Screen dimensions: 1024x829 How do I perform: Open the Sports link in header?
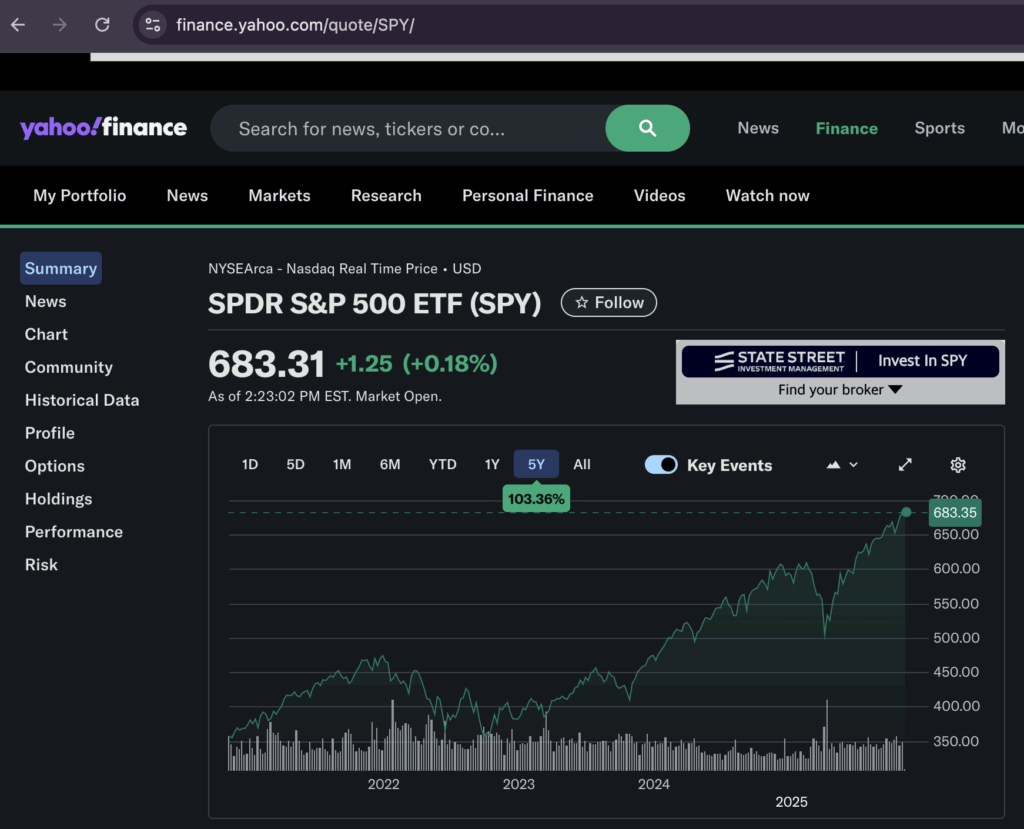tap(939, 128)
